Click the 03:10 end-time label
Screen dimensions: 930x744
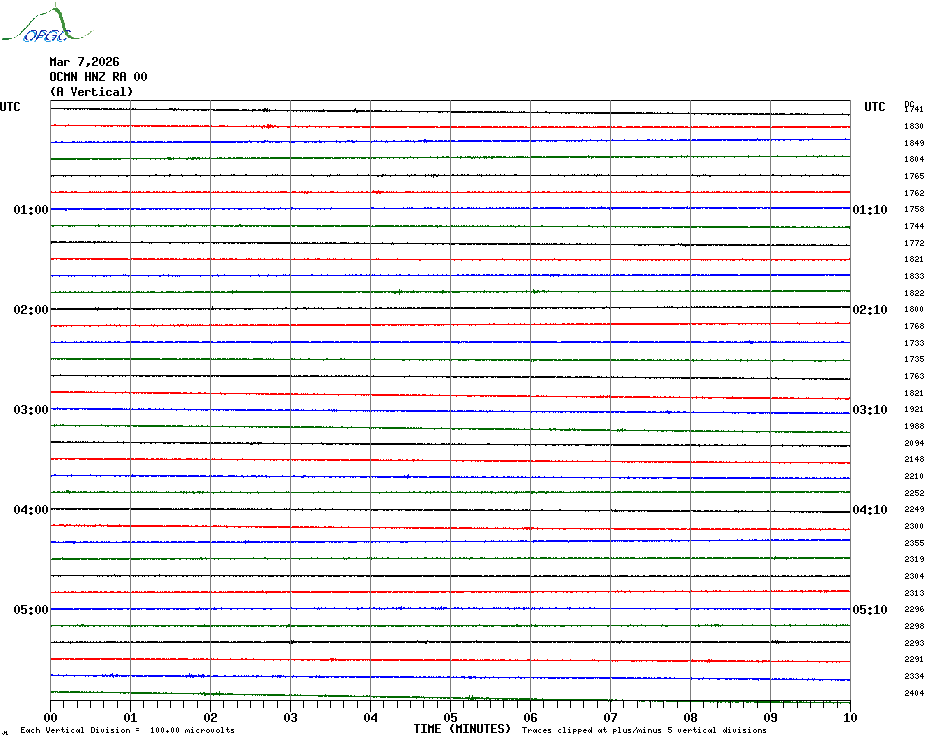point(869,410)
